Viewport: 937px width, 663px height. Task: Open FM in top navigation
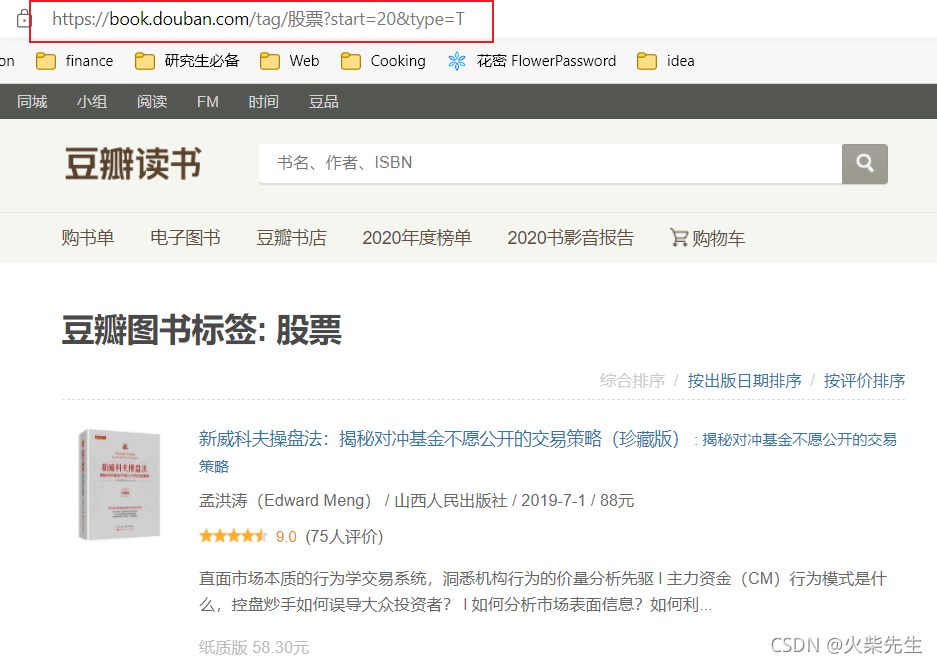pyautogui.click(x=208, y=102)
